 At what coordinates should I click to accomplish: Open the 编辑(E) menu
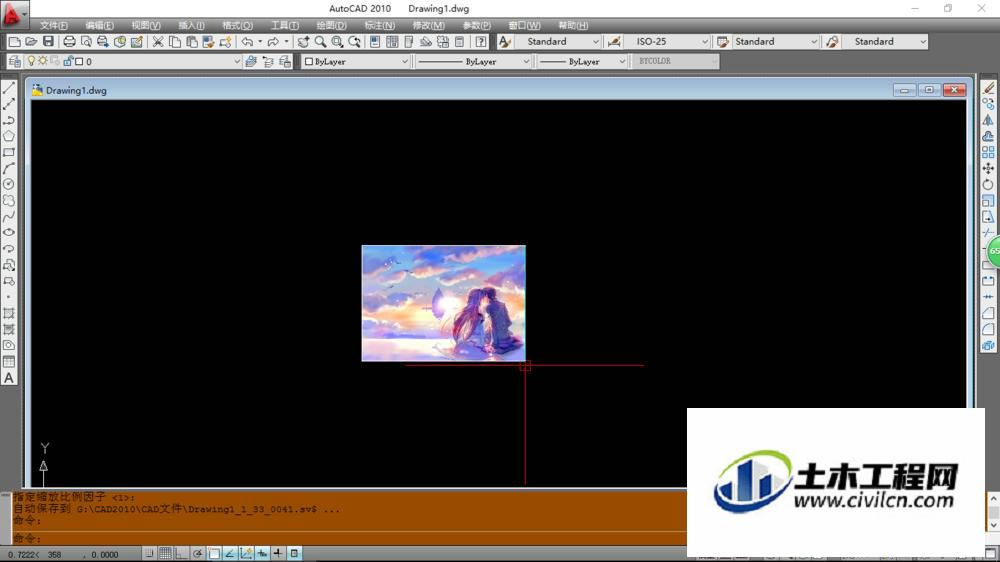tap(99, 26)
